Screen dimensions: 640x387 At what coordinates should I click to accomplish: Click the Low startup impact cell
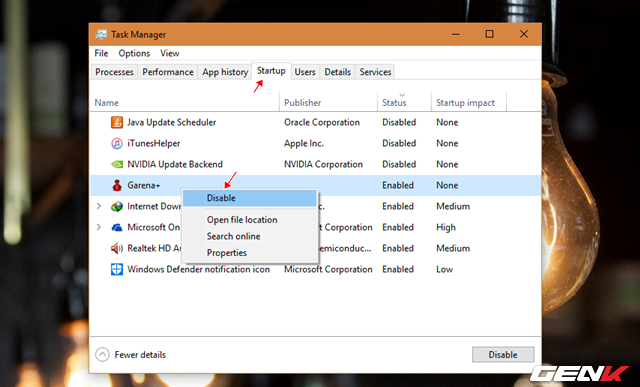coord(444,269)
